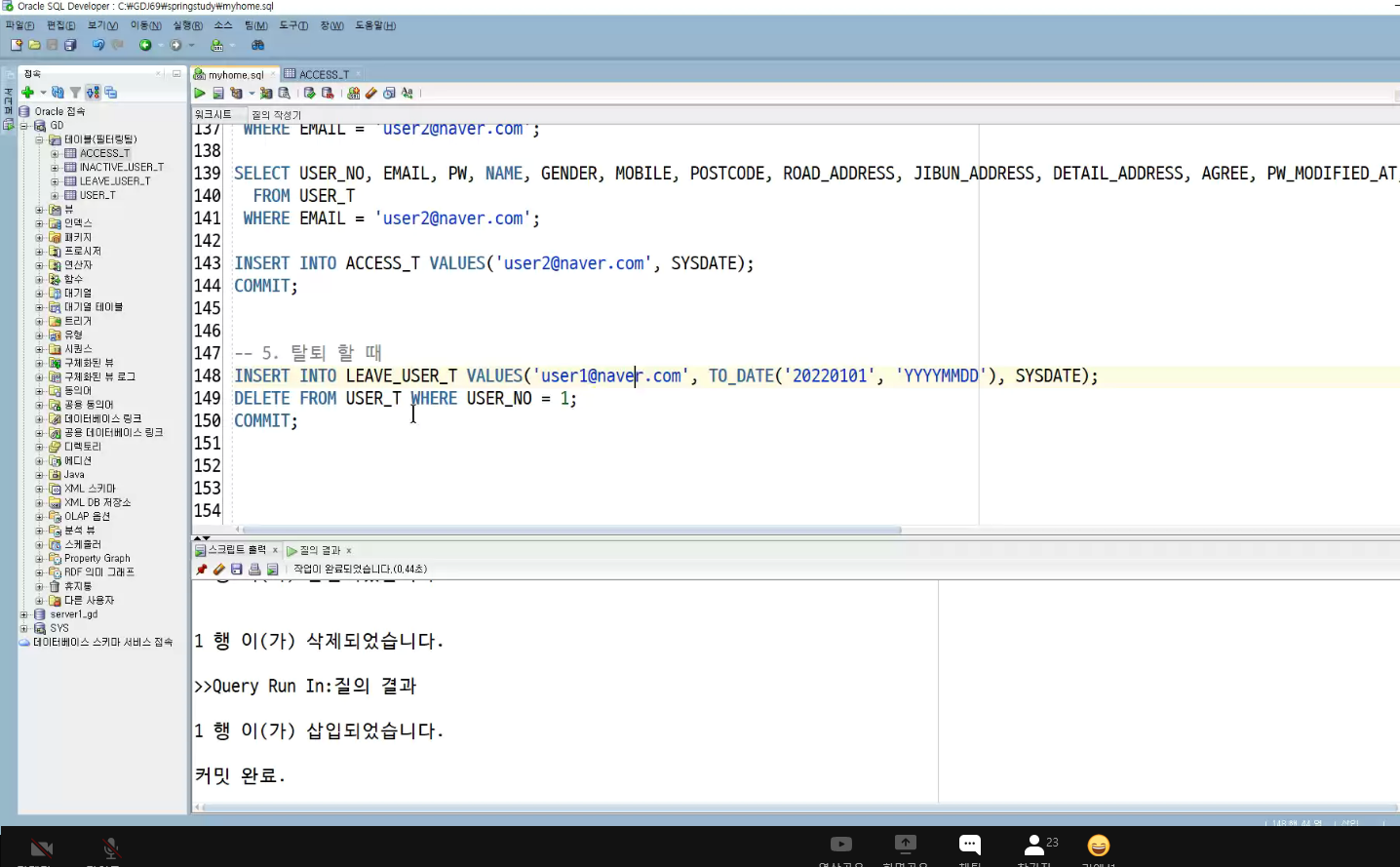Open the SQL worksheet icon in main toolbar

pos(216,45)
